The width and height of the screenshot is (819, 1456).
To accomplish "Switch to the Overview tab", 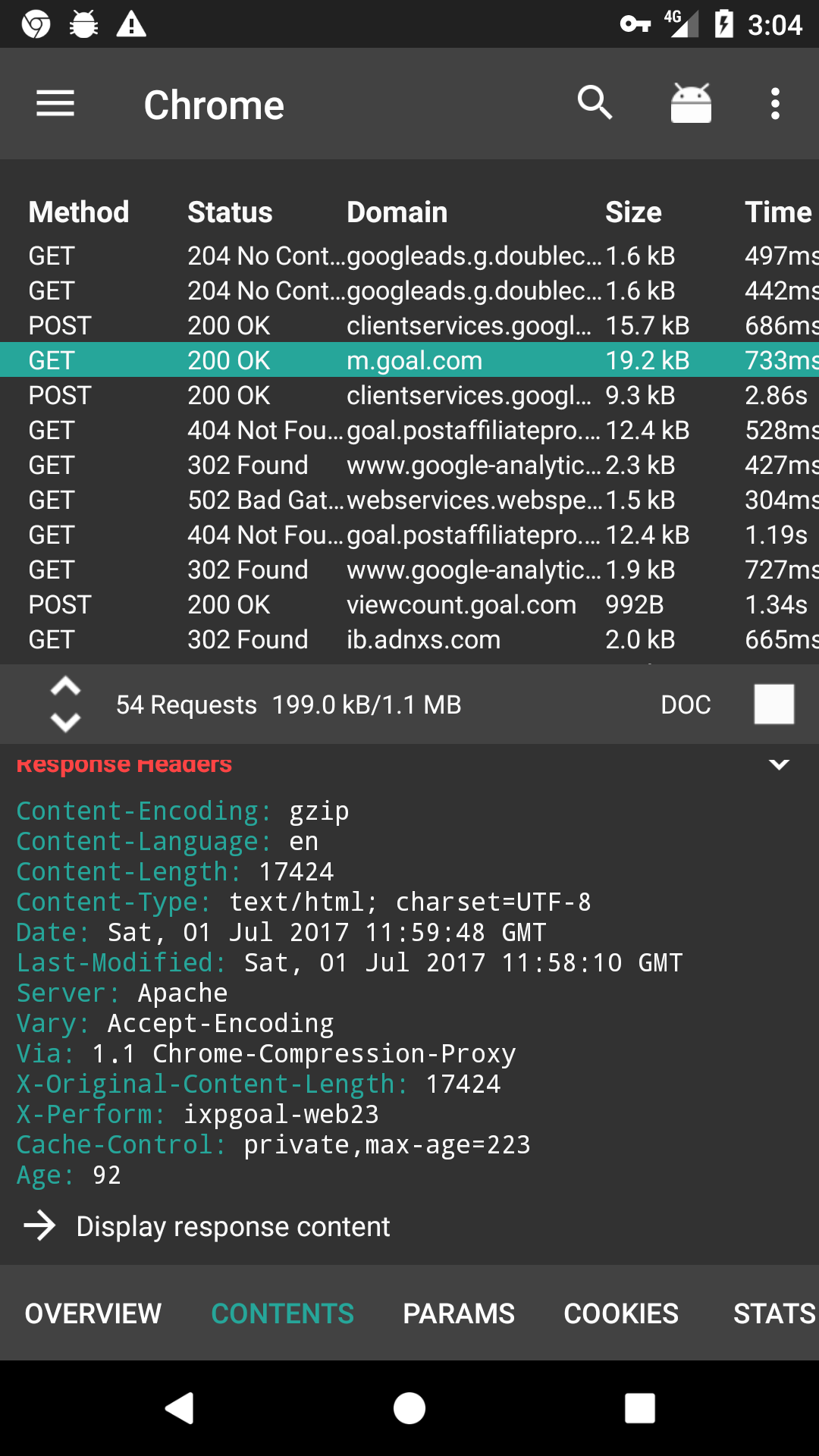I will point(93,1313).
